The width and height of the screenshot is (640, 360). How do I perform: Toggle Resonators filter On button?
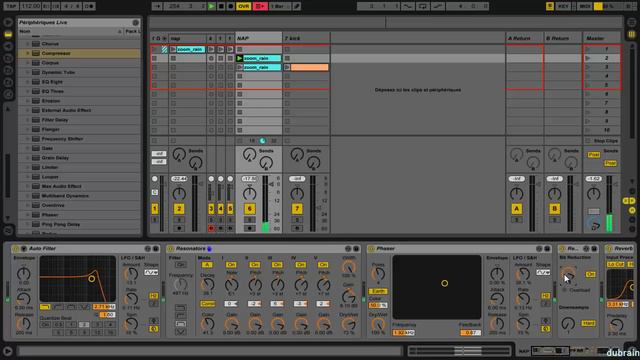point(180,265)
